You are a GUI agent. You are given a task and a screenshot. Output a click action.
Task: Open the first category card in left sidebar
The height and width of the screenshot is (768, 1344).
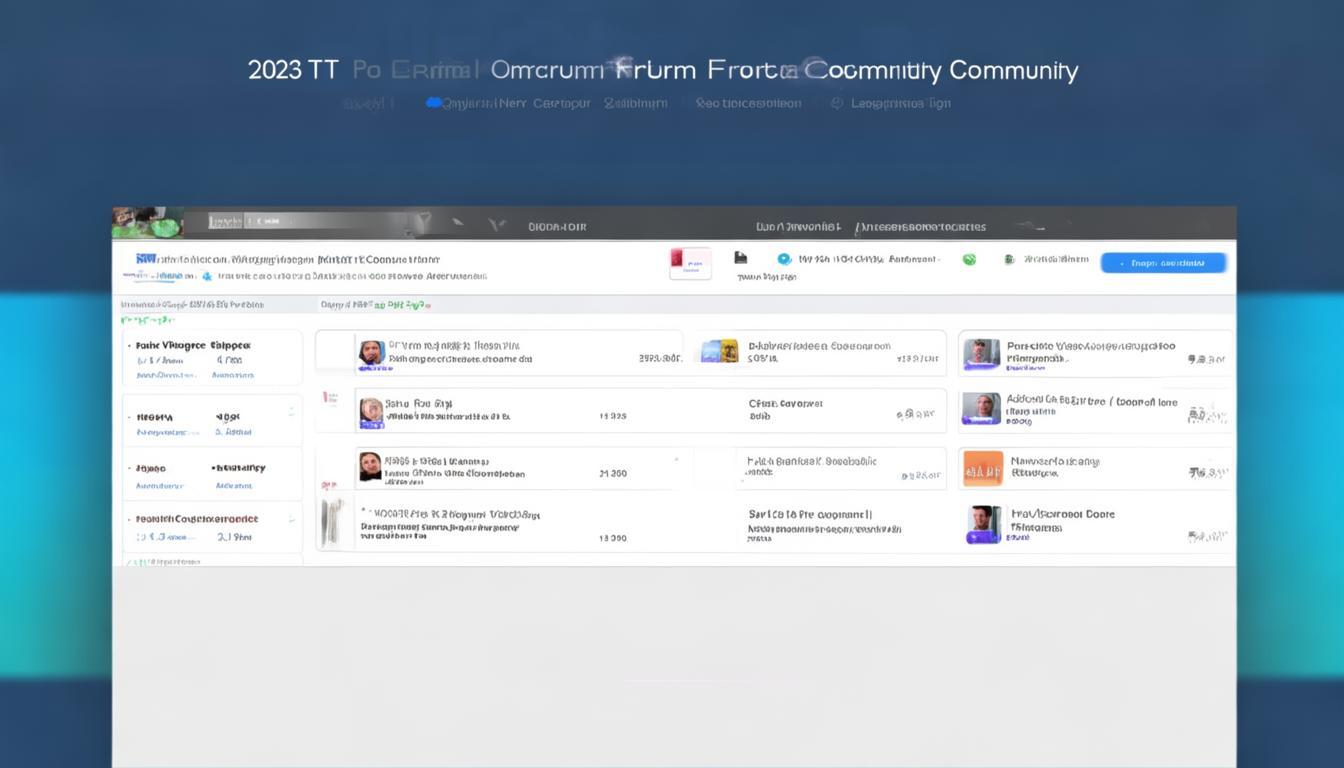[x=212, y=358]
